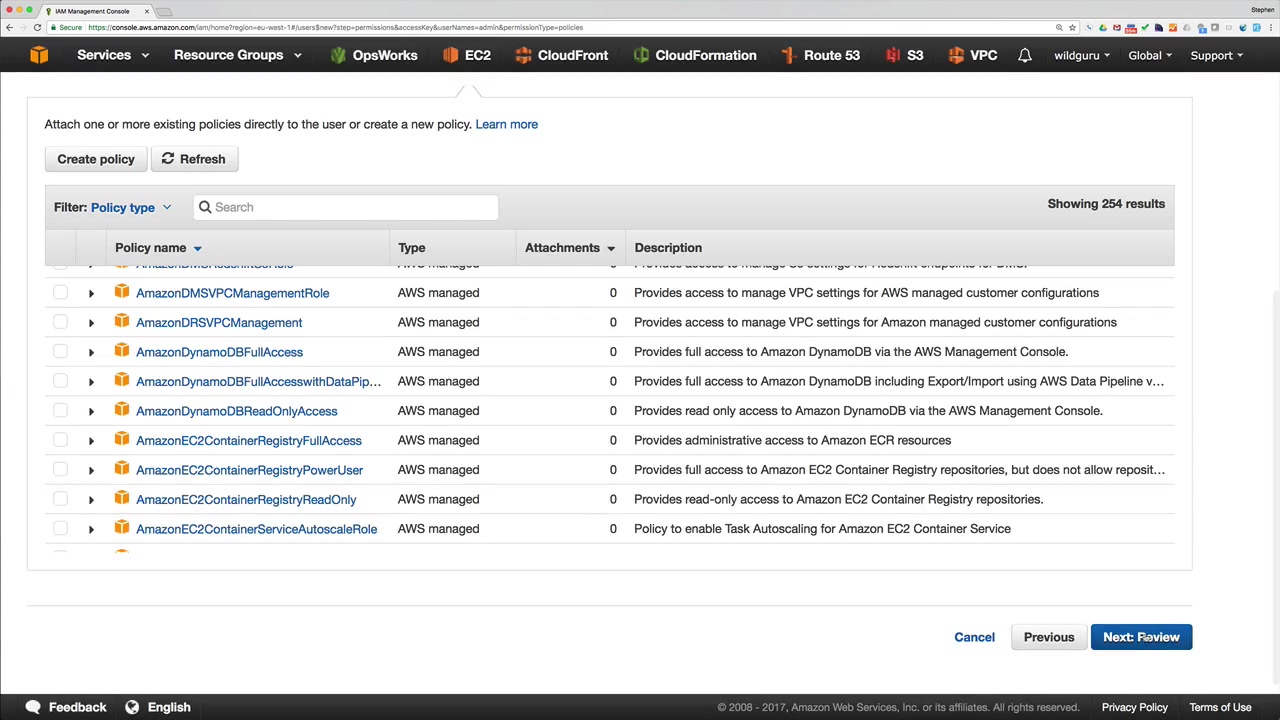
Task: Open the Resource Groups menu
Action: point(237,55)
